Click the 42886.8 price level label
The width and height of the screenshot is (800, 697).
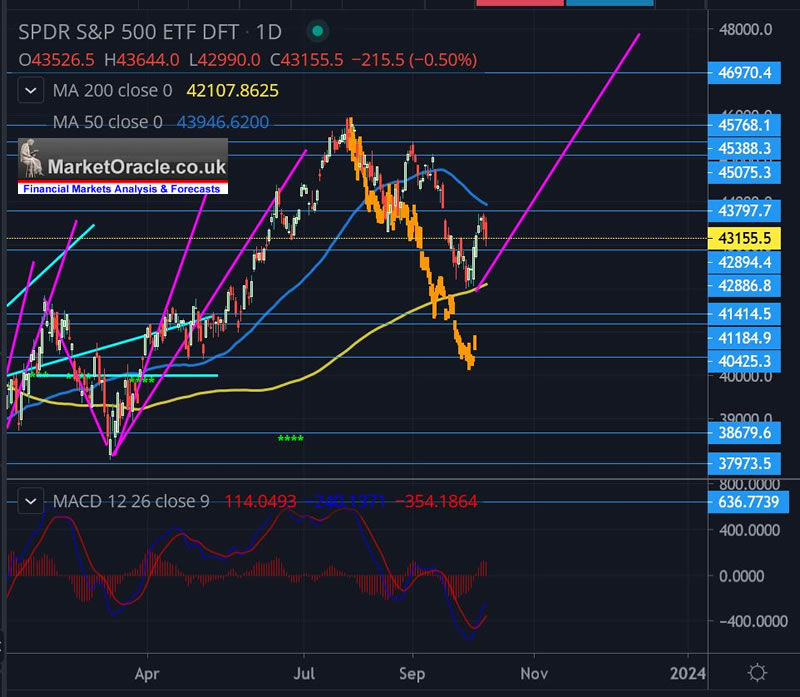pos(744,286)
